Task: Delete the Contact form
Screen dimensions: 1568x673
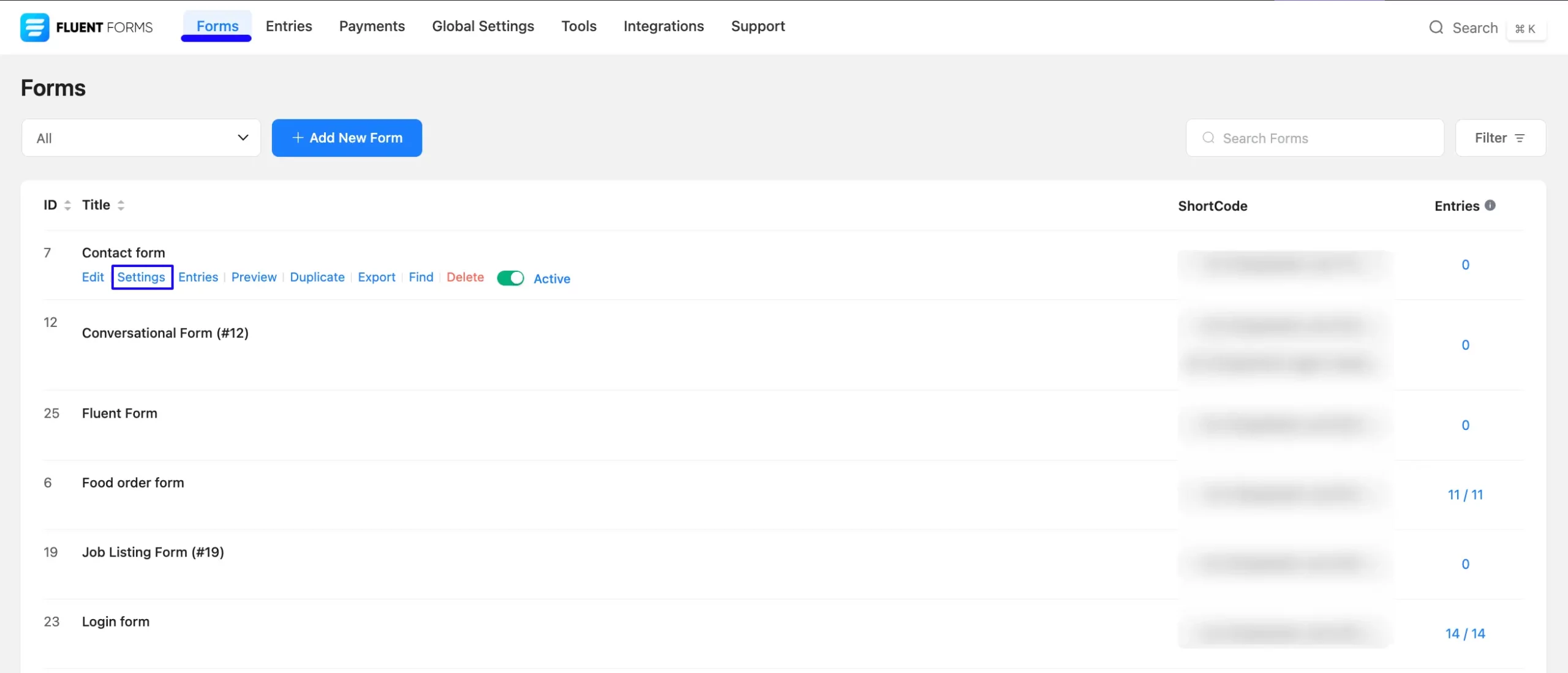Action: point(465,277)
